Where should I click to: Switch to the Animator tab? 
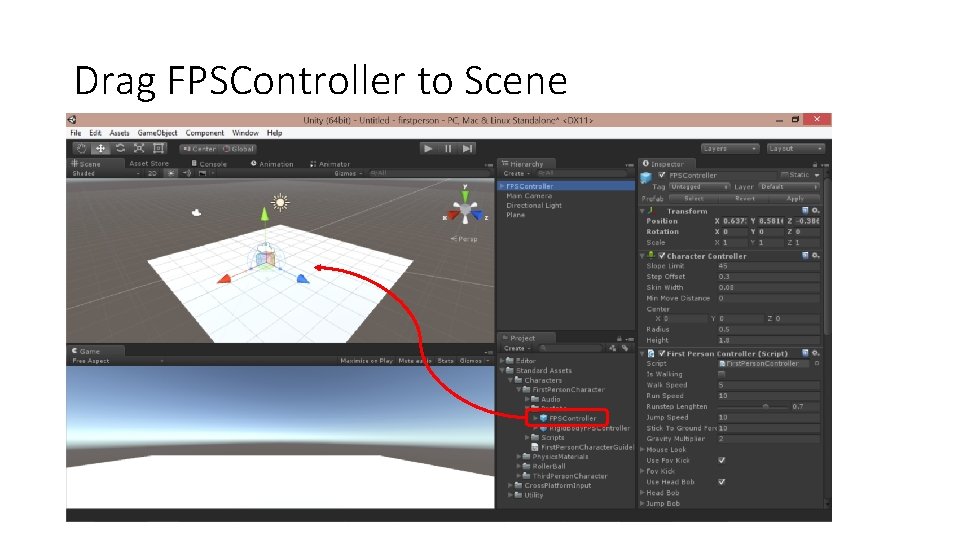coord(331,163)
